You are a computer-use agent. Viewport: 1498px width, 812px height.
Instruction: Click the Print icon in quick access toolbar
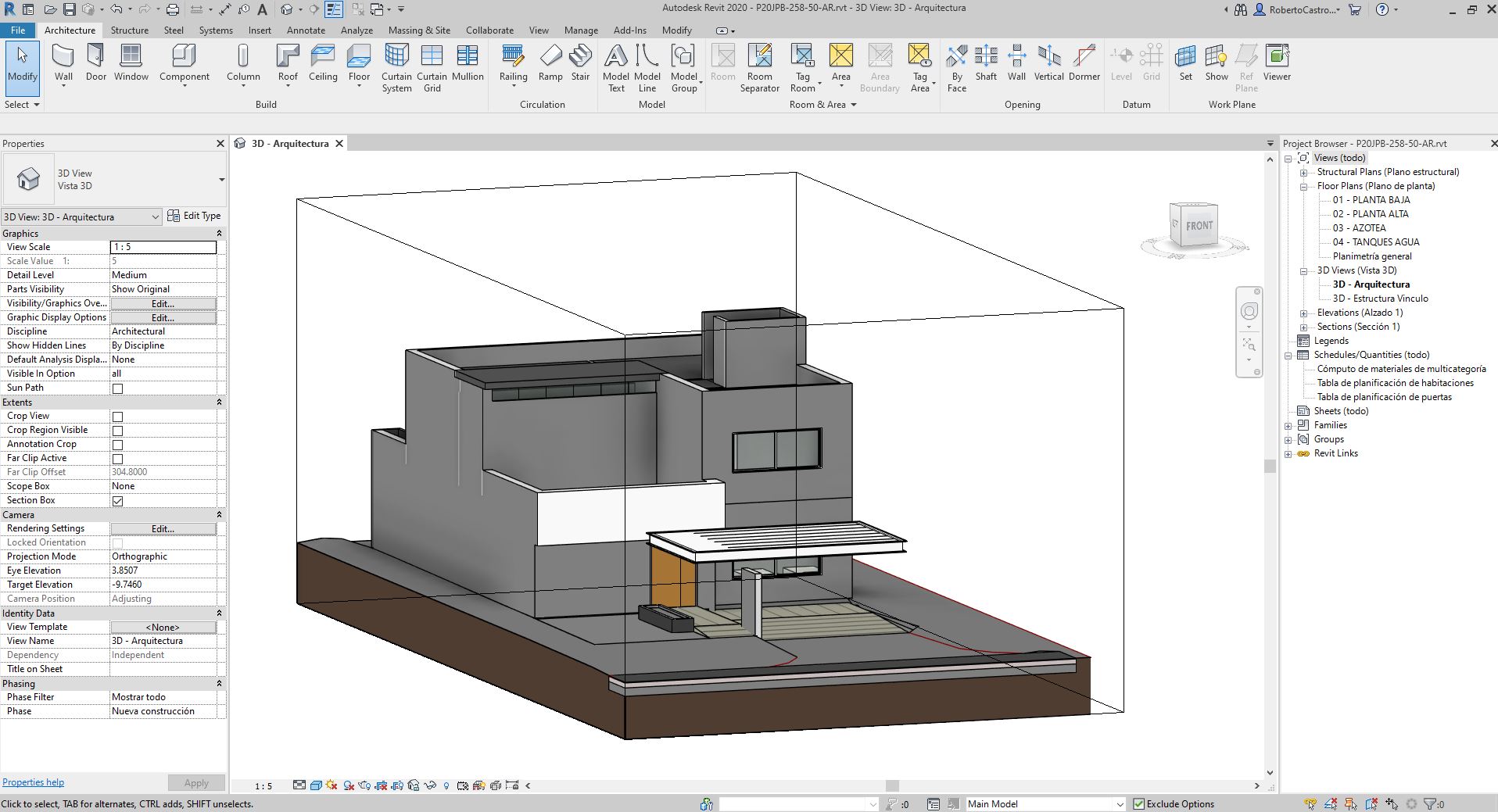point(173,9)
